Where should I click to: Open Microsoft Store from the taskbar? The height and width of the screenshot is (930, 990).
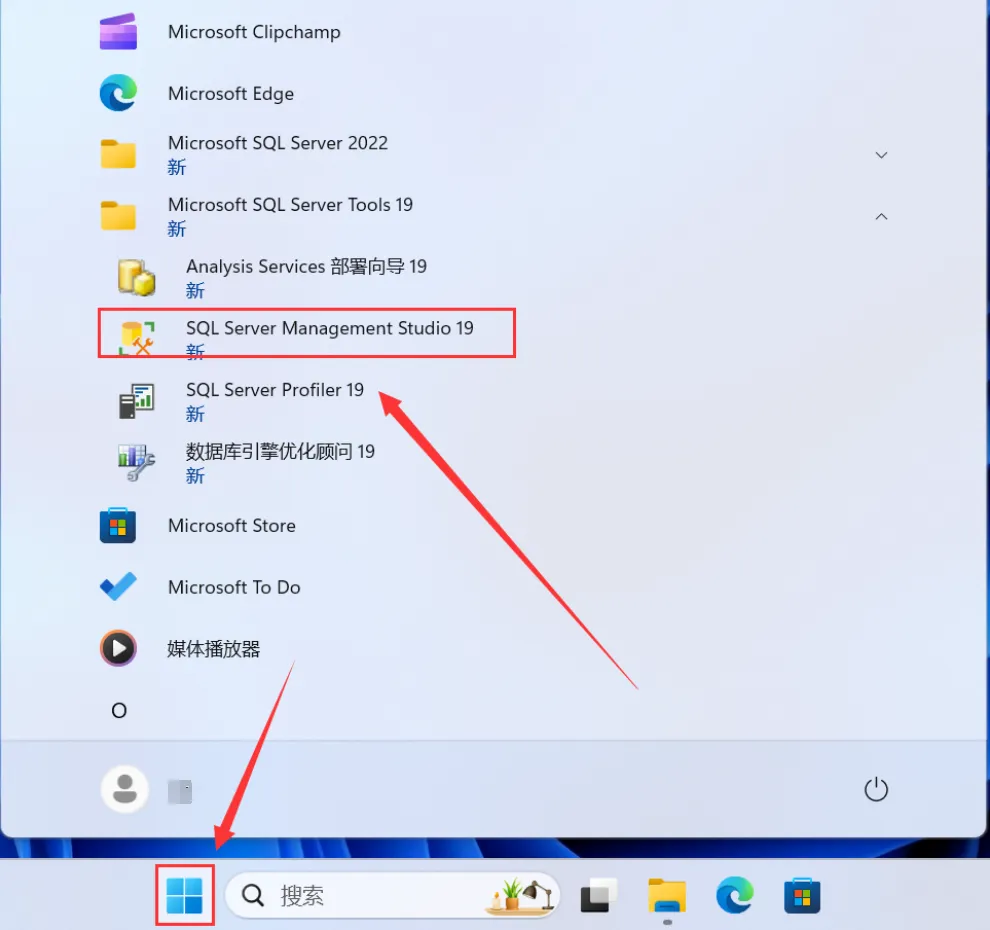coord(802,895)
